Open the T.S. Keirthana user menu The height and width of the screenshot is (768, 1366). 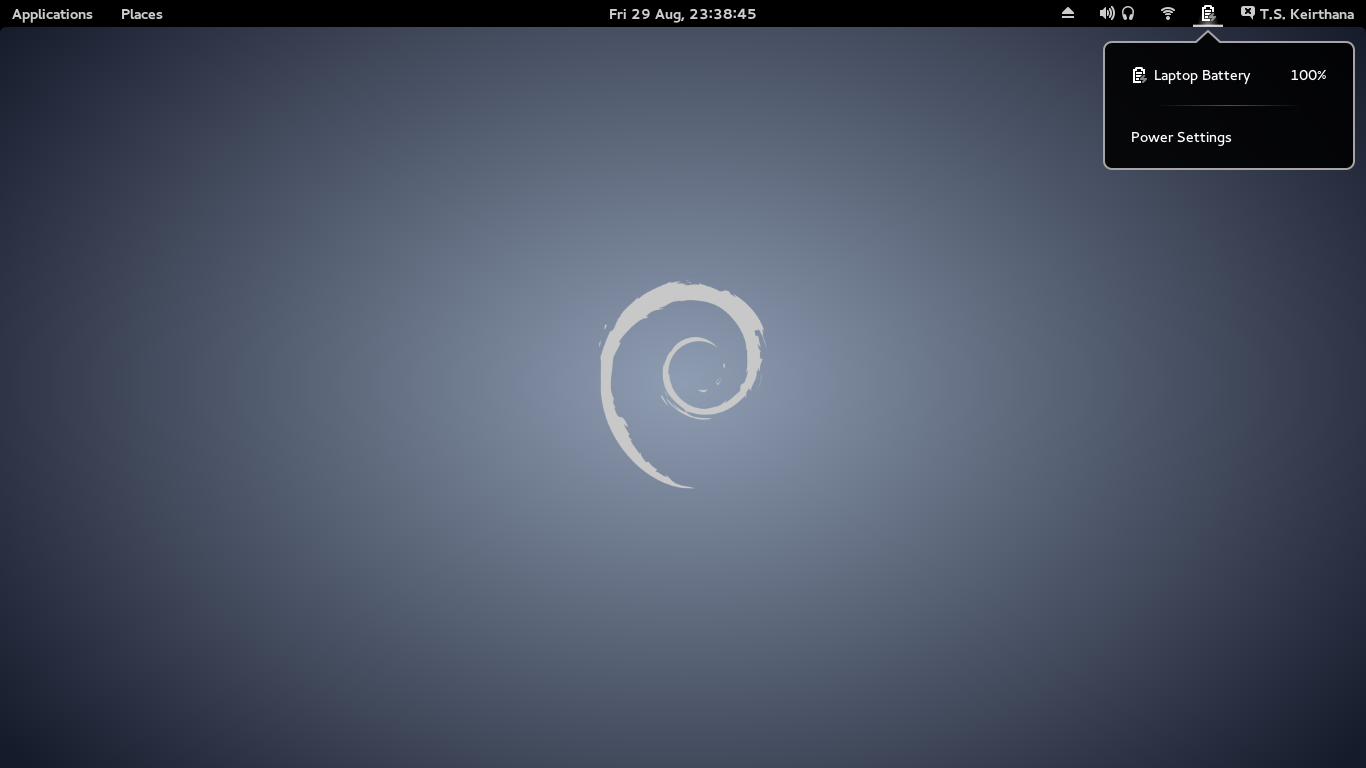[x=1306, y=14]
